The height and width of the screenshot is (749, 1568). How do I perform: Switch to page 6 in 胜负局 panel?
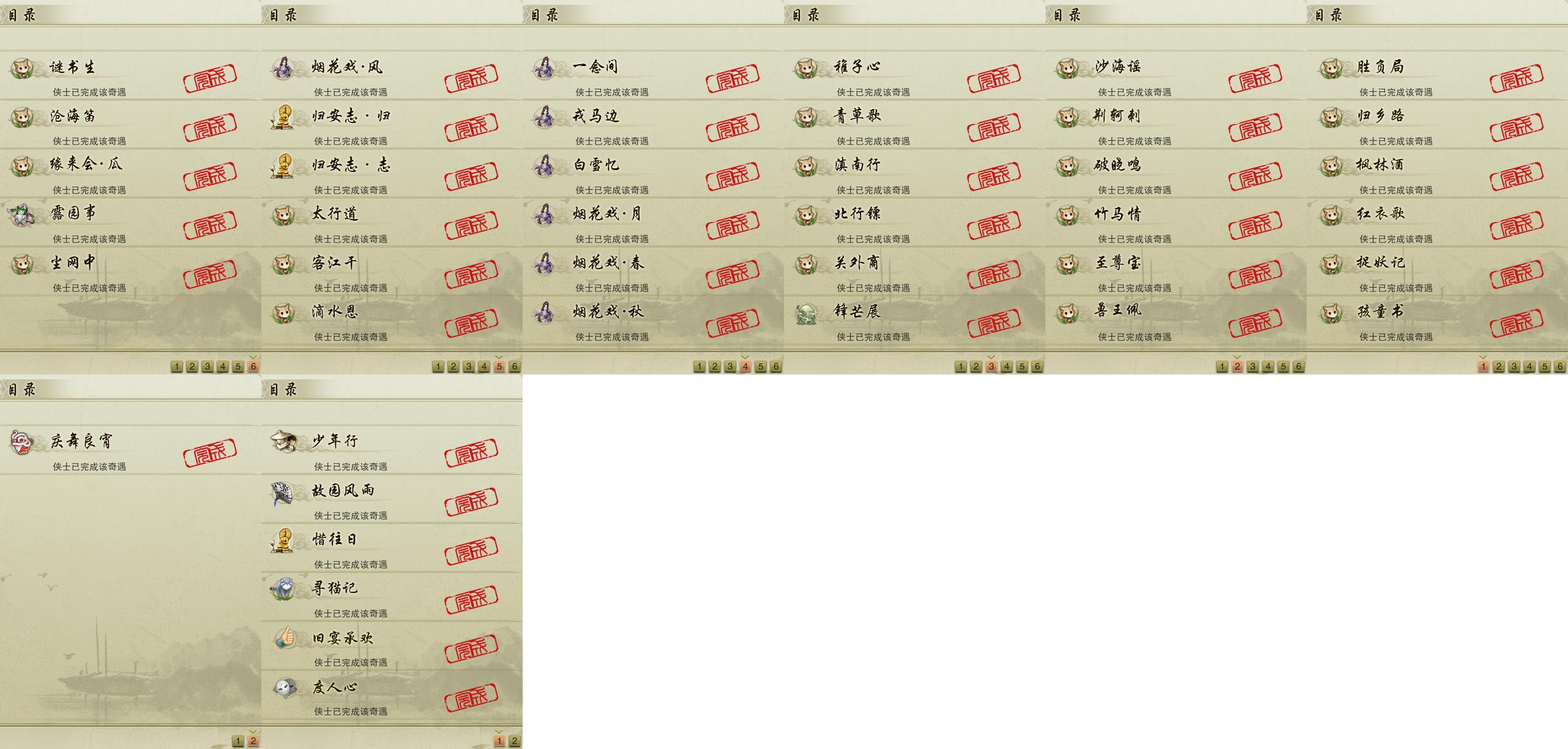[1560, 367]
